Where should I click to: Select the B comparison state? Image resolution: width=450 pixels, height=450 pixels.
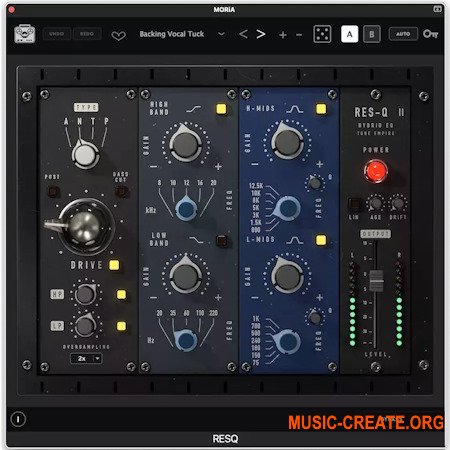point(372,34)
